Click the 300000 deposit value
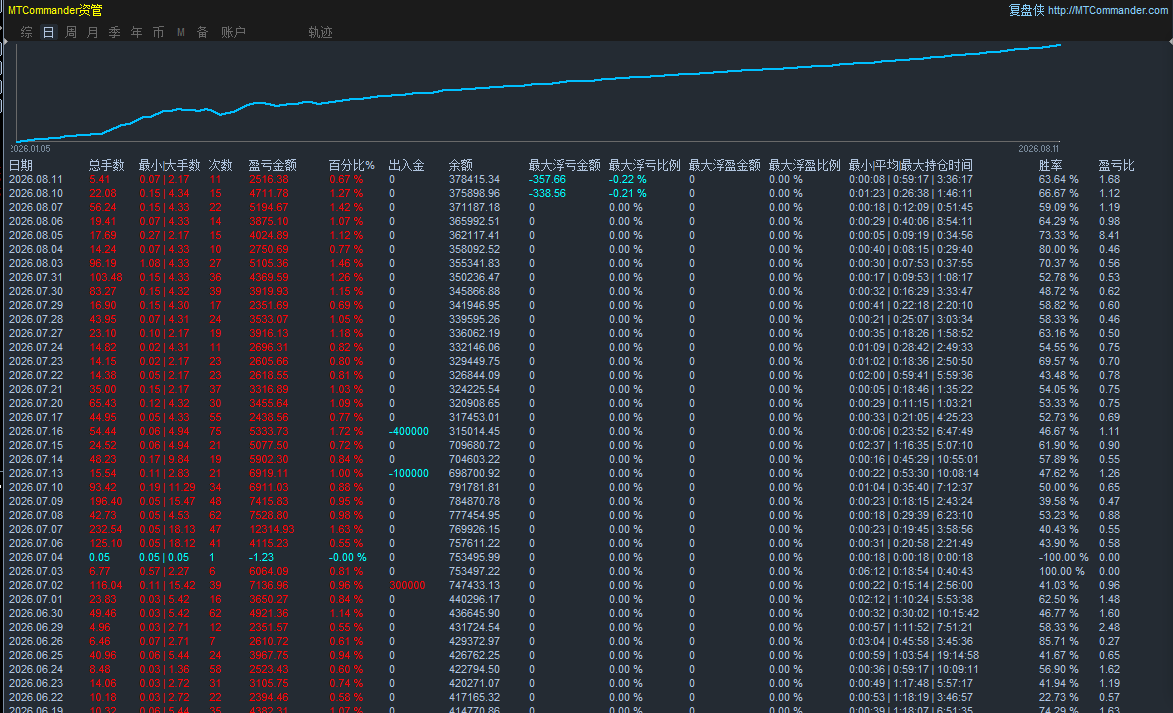 pos(407,586)
